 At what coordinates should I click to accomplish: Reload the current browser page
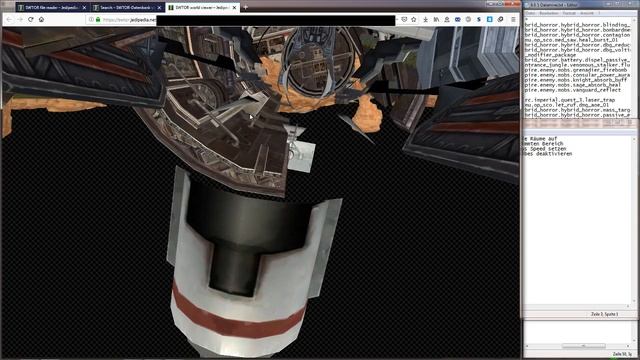pos(31,19)
